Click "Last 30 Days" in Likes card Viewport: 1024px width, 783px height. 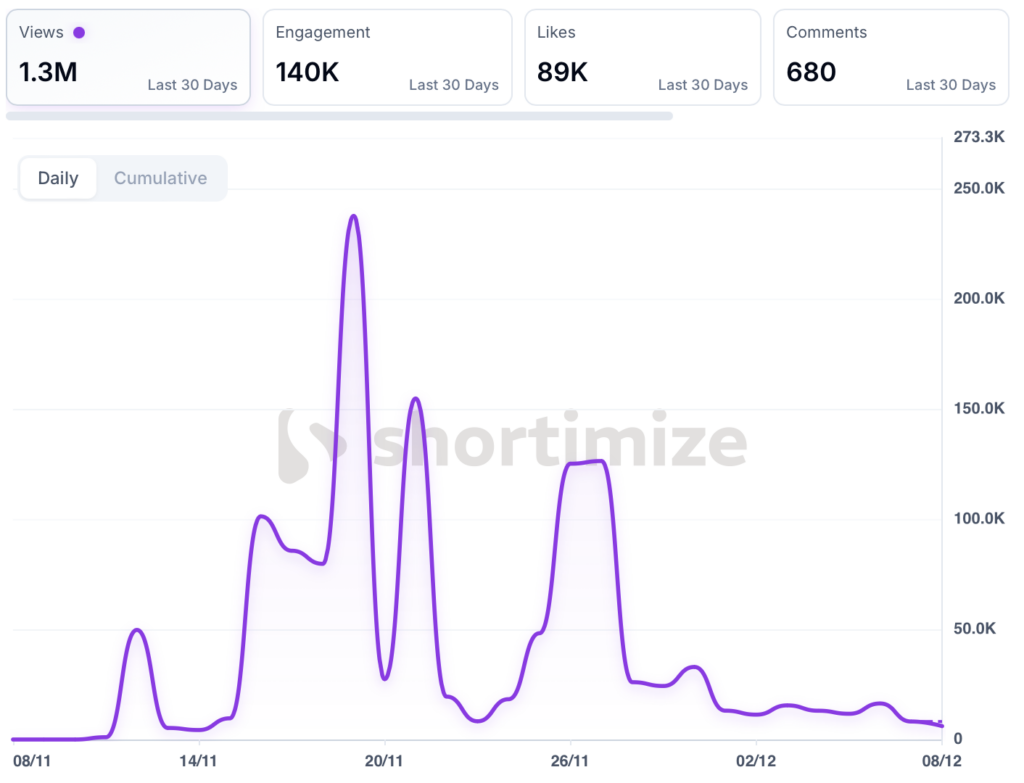click(702, 85)
